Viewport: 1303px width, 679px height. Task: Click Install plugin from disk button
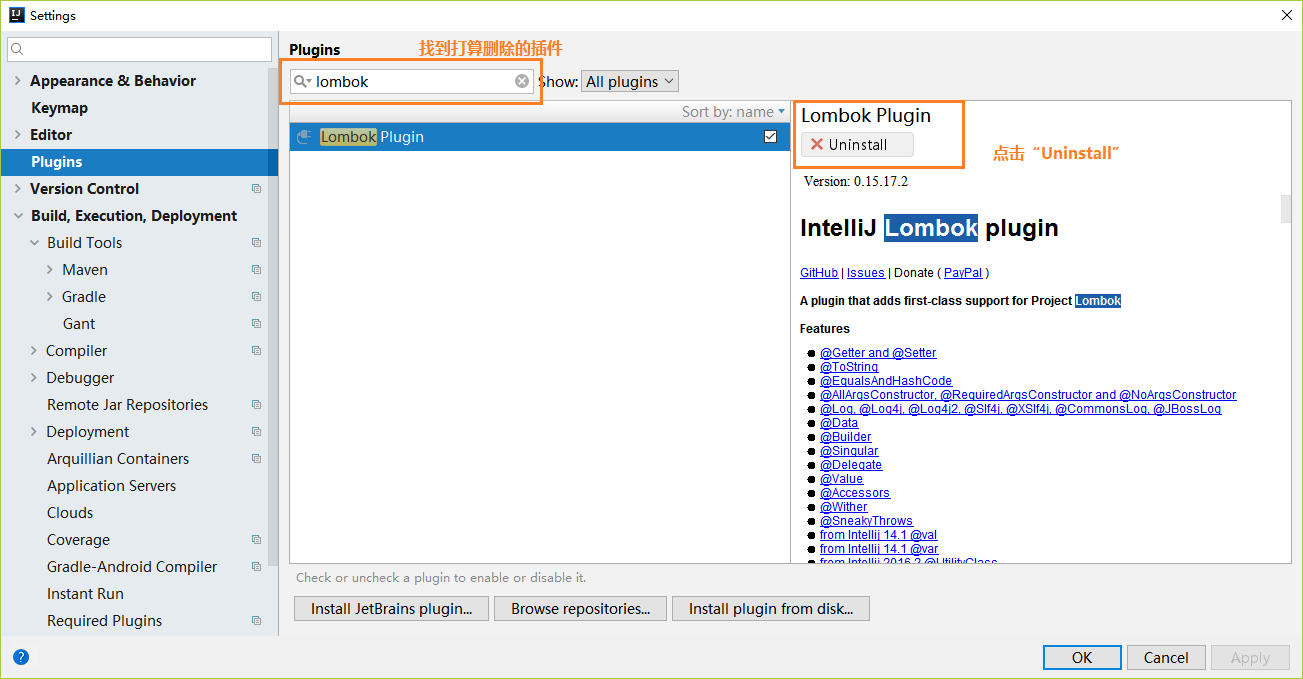pyautogui.click(x=771, y=608)
